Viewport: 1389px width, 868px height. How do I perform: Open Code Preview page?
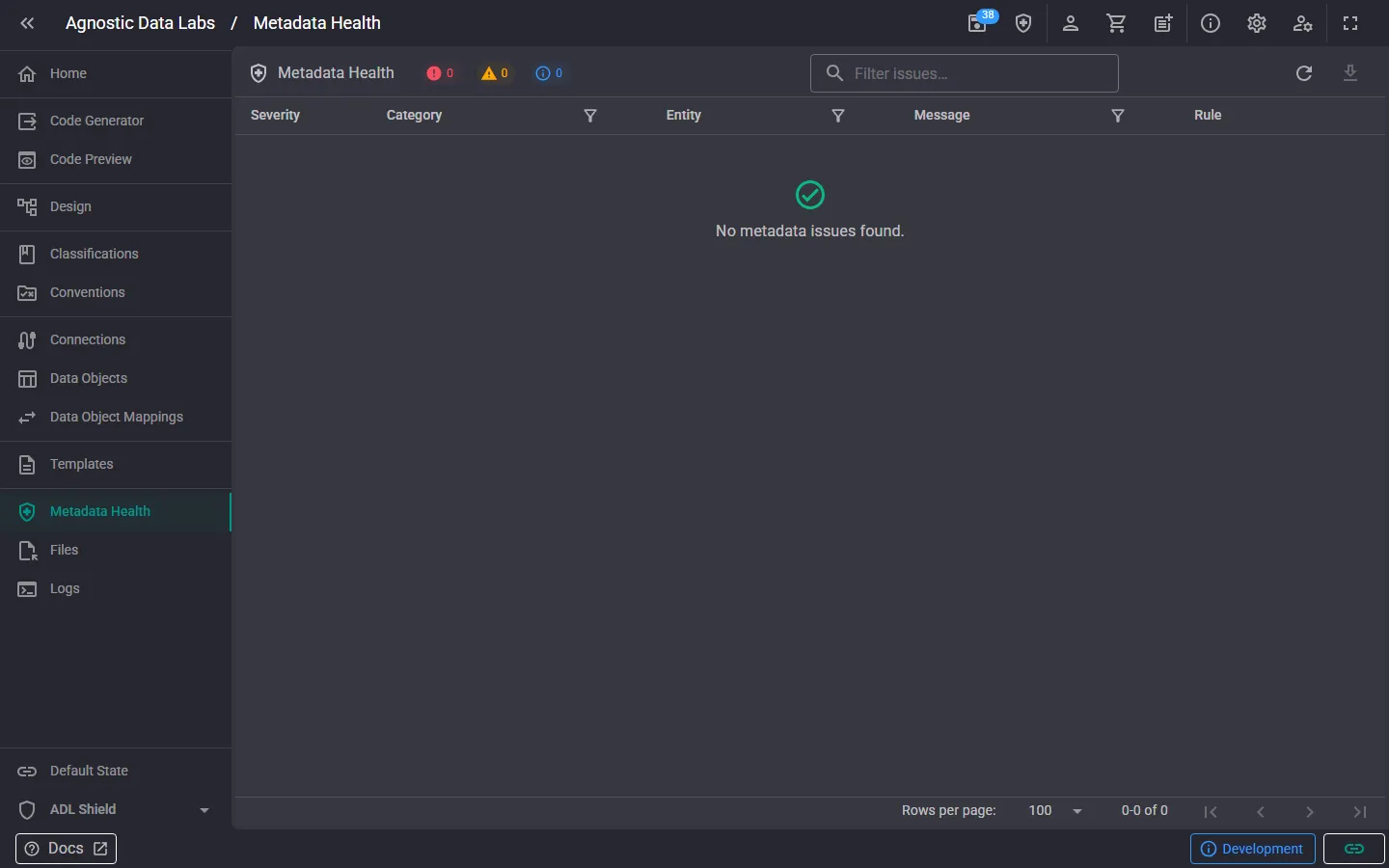click(116, 159)
